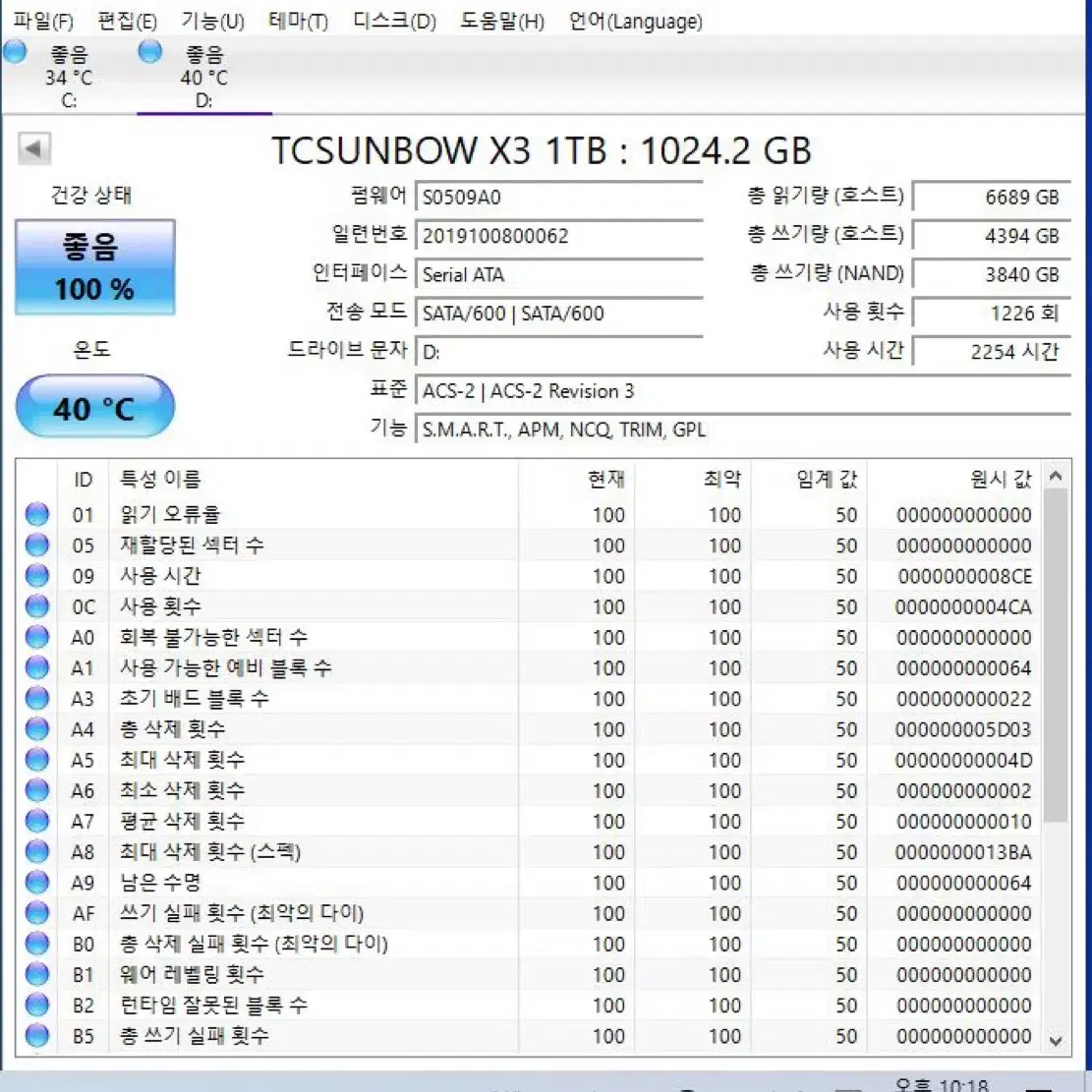The height and width of the screenshot is (1092, 1092).
Task: Click the blue status orb above C:
Action: click(x=15, y=52)
